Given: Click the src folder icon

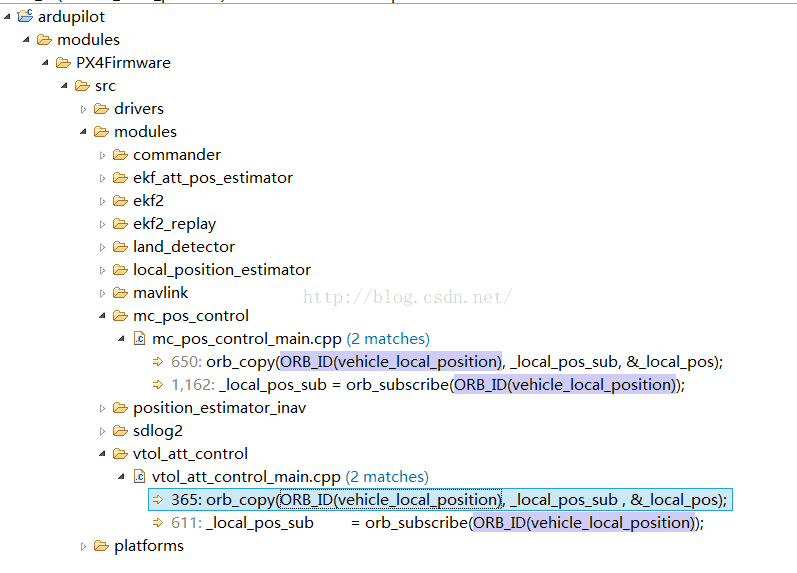Looking at the screenshot, I should 82,85.
